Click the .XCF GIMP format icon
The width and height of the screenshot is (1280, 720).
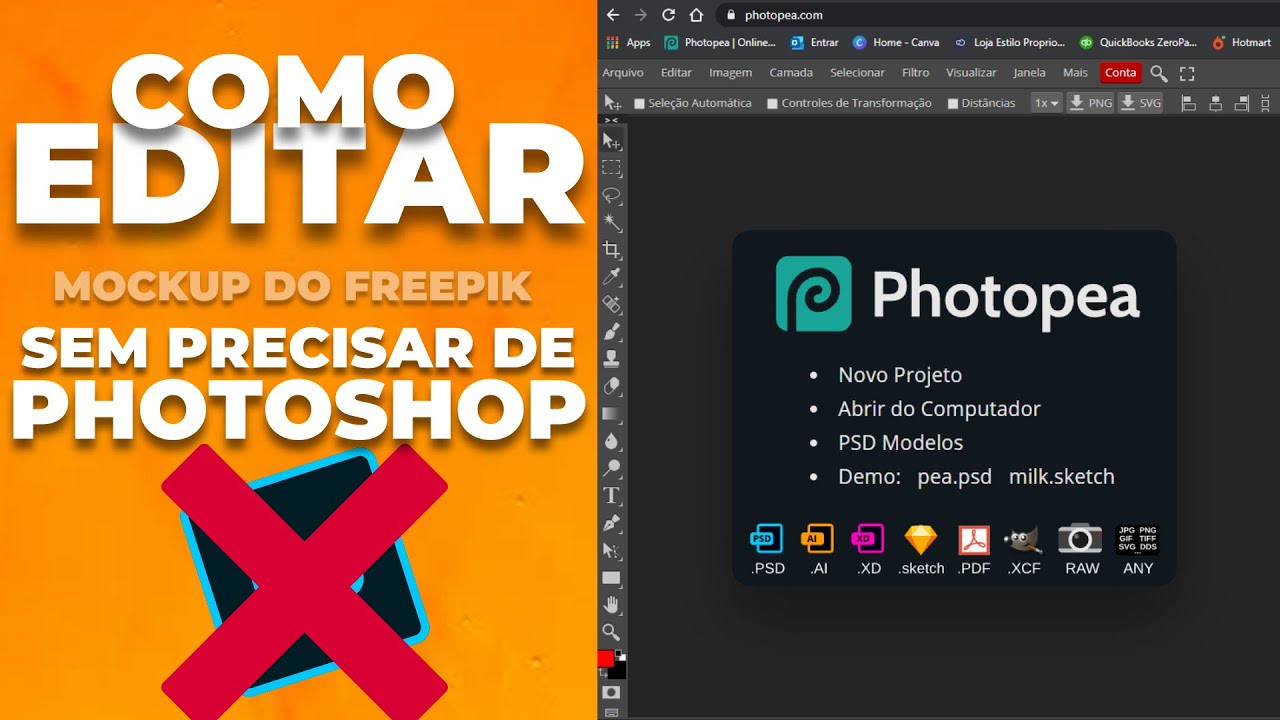tap(1024, 540)
